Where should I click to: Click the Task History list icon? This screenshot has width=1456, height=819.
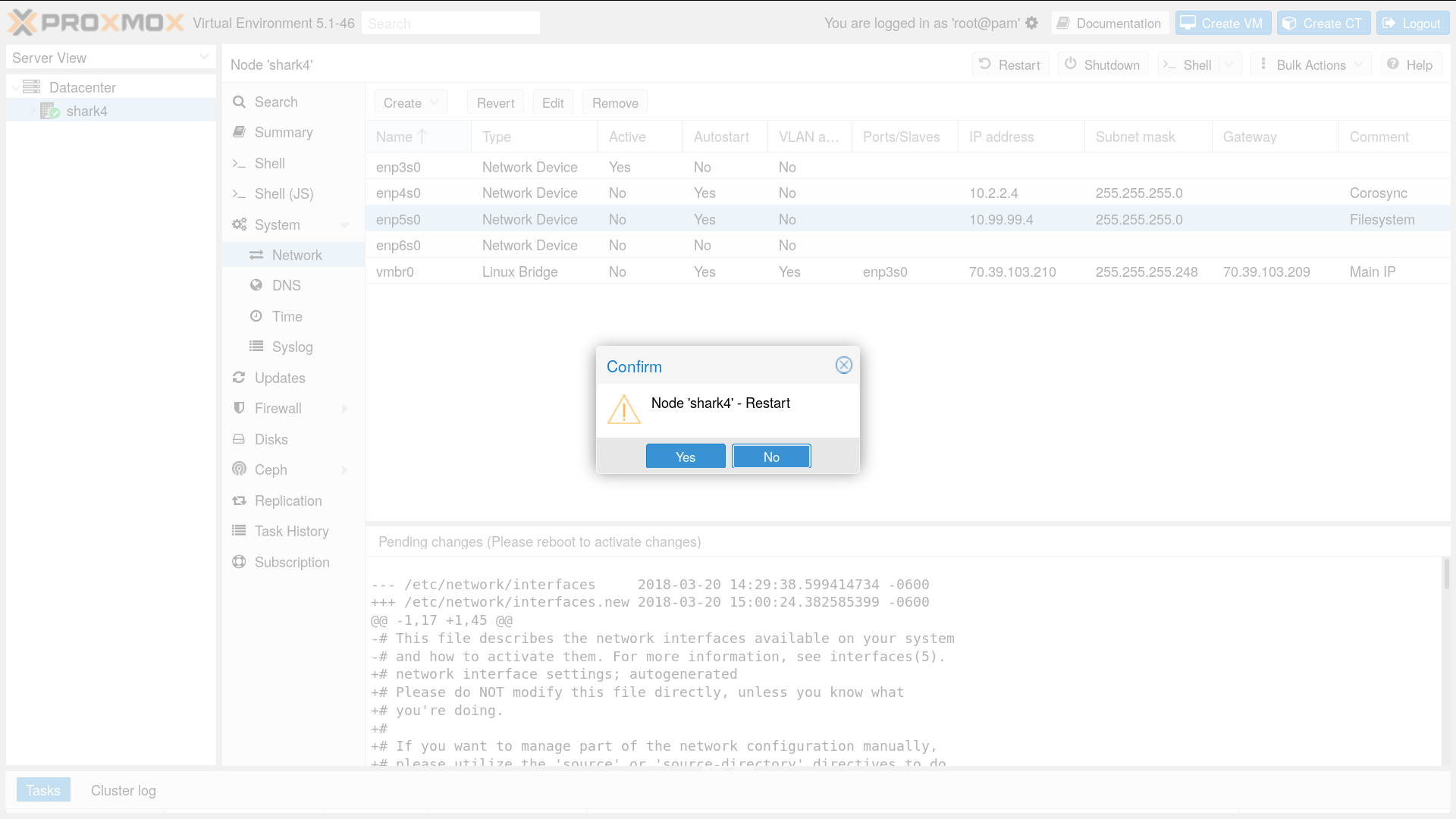tap(239, 531)
